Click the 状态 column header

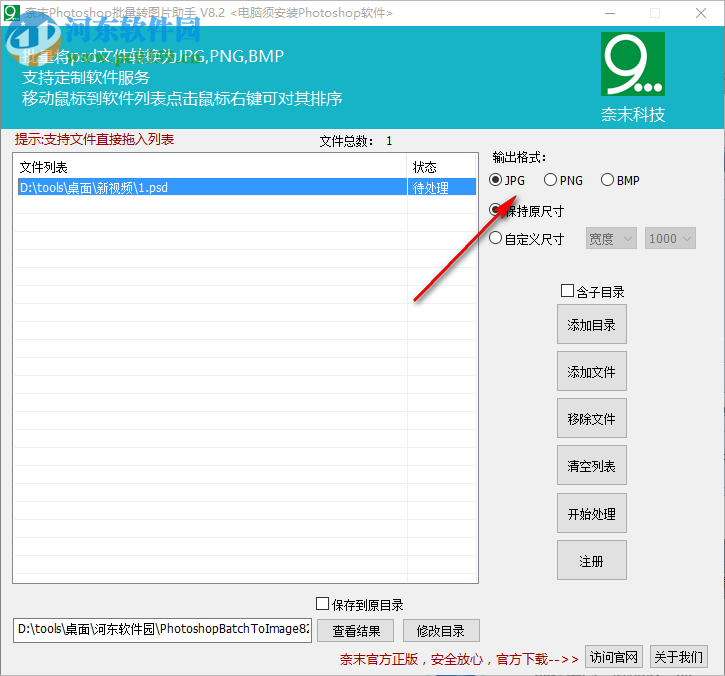pyautogui.click(x=442, y=166)
